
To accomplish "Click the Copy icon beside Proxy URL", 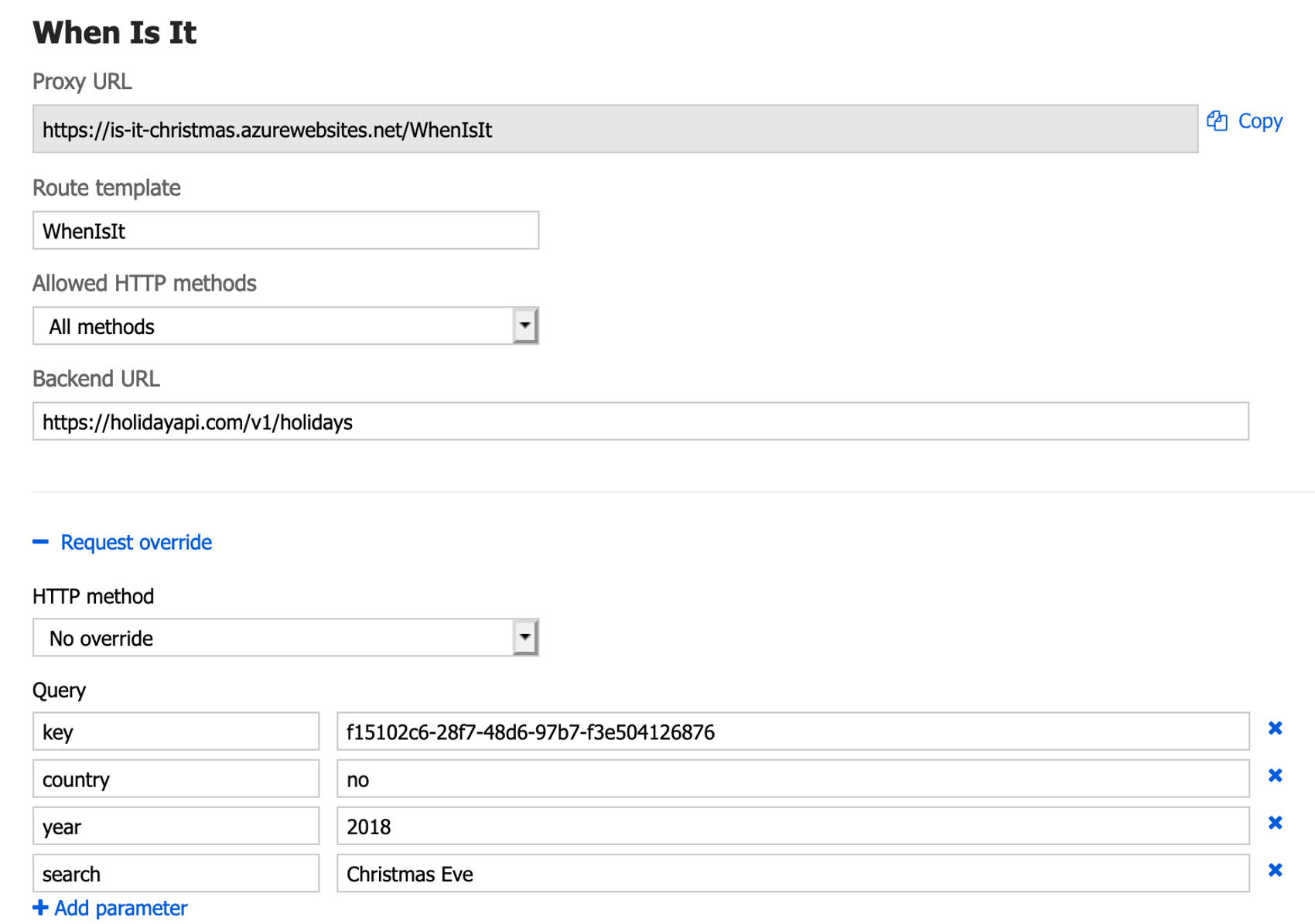I will pos(1217,121).
